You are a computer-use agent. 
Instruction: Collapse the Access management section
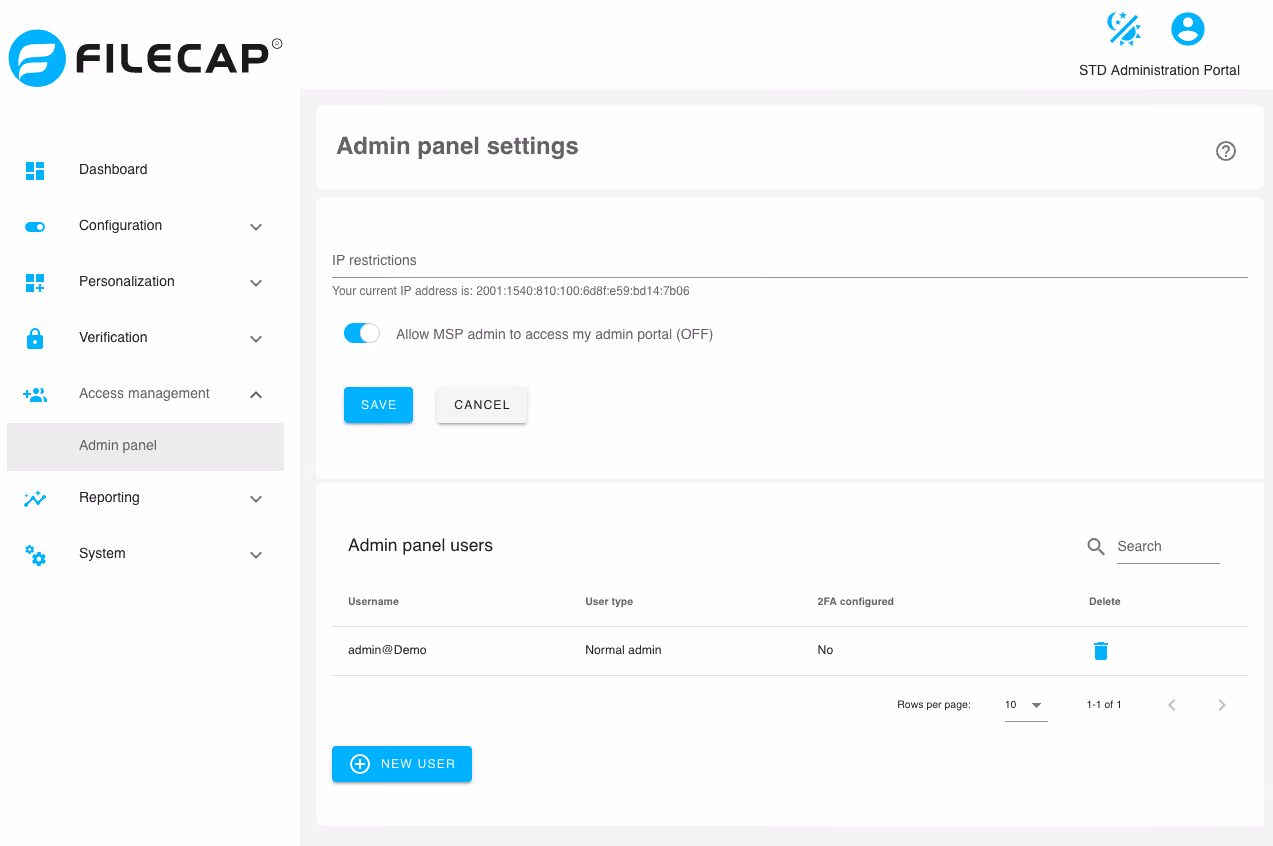[256, 395]
